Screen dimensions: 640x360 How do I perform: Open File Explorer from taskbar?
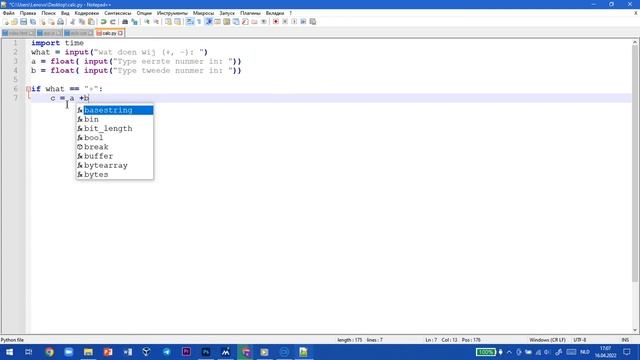pos(88,352)
